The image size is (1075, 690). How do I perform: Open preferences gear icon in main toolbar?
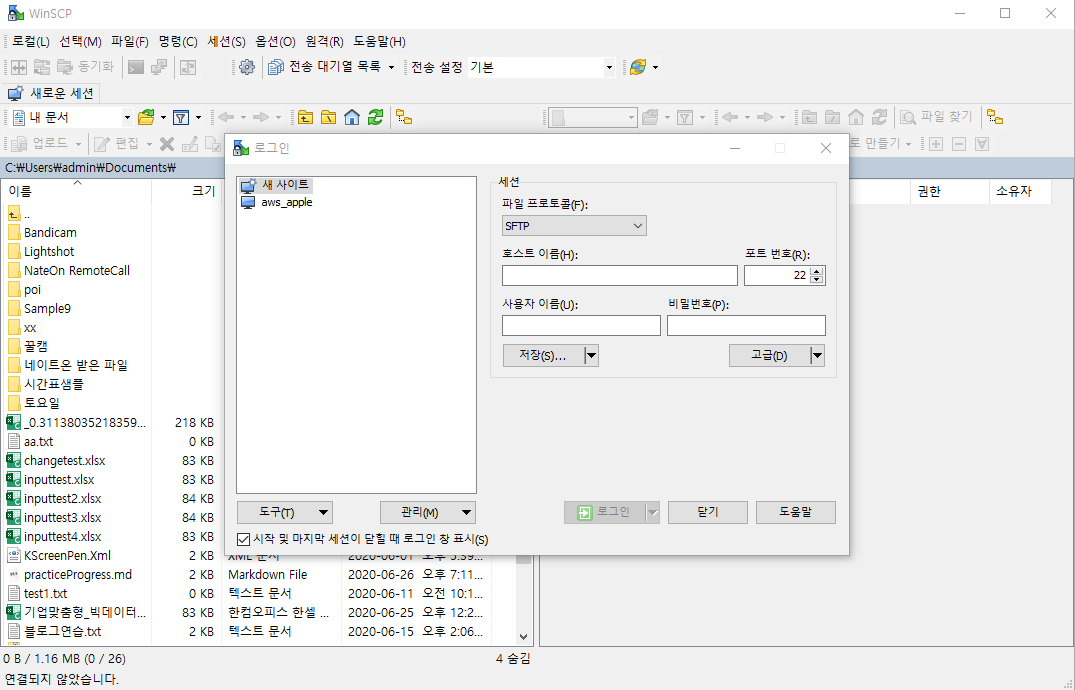pos(247,67)
